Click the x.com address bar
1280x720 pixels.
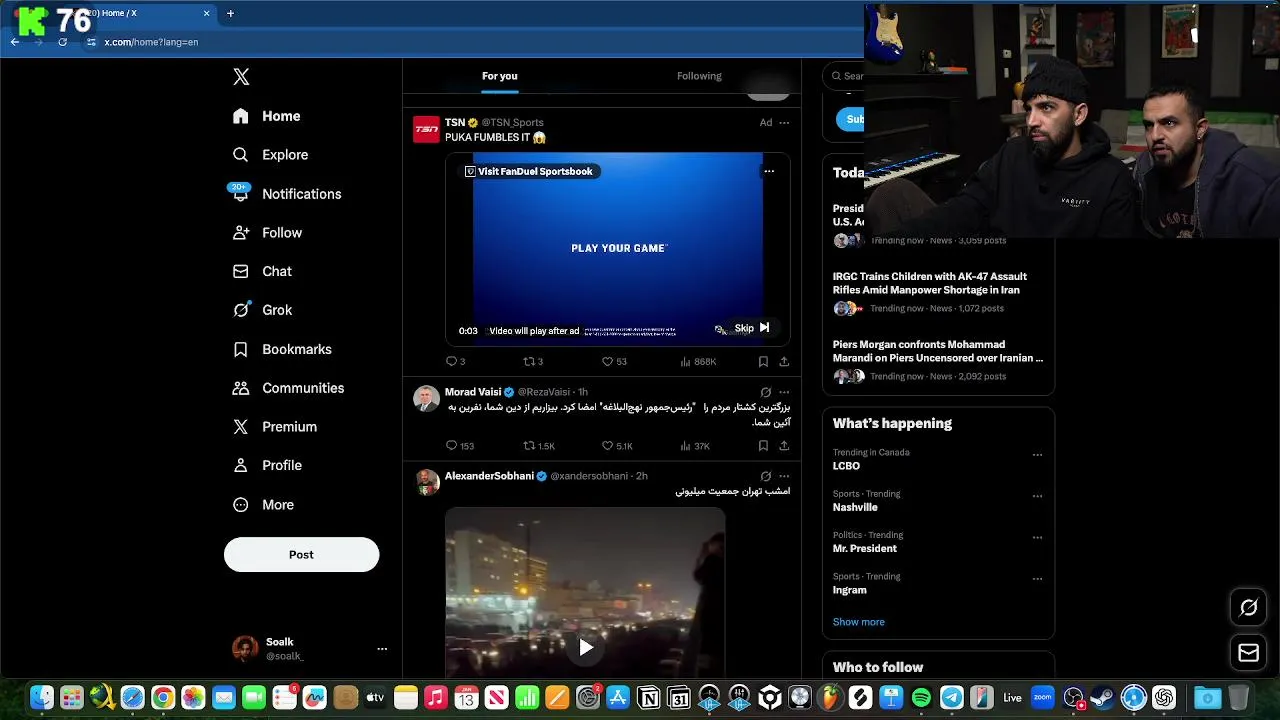pos(470,42)
